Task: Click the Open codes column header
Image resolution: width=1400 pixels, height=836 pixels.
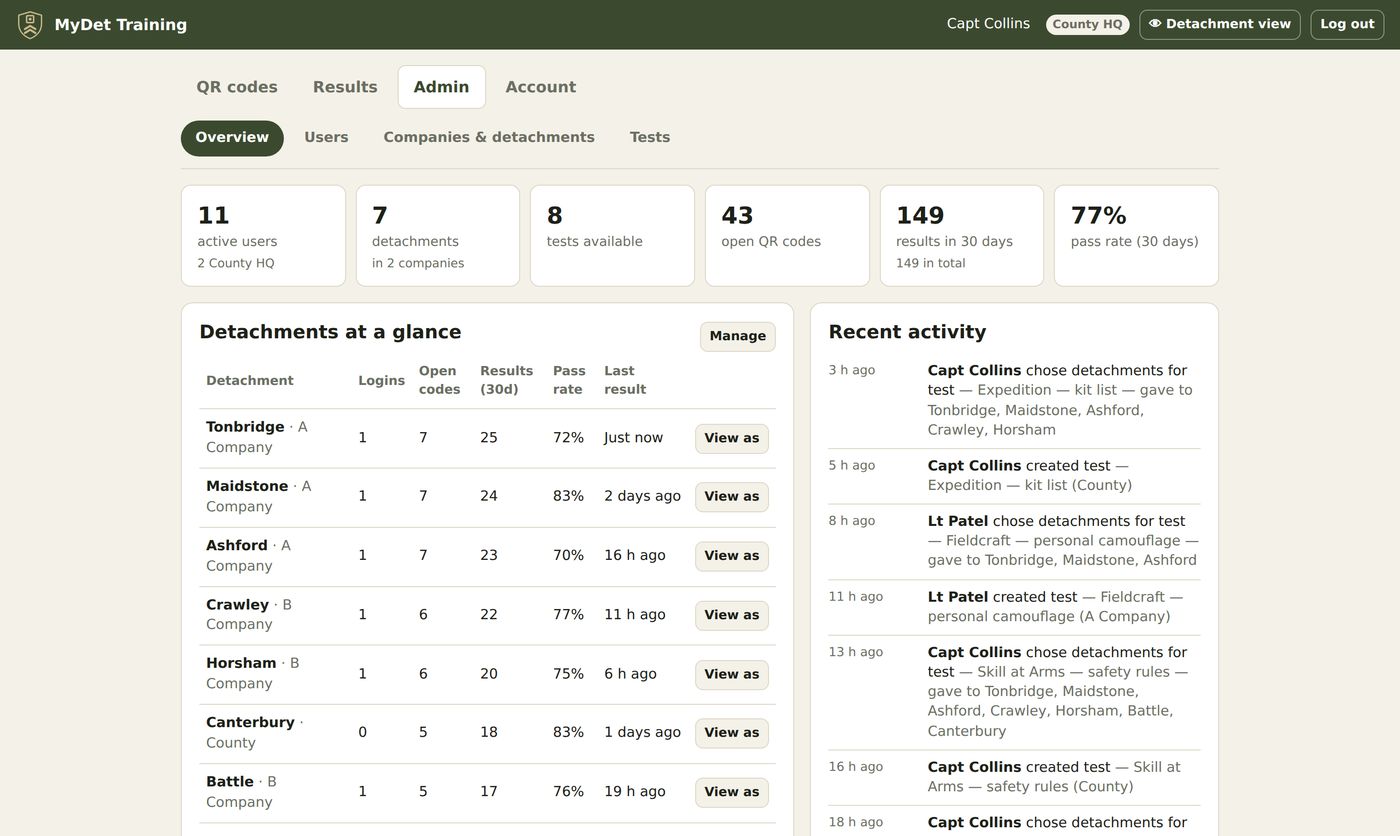Action: [440, 380]
